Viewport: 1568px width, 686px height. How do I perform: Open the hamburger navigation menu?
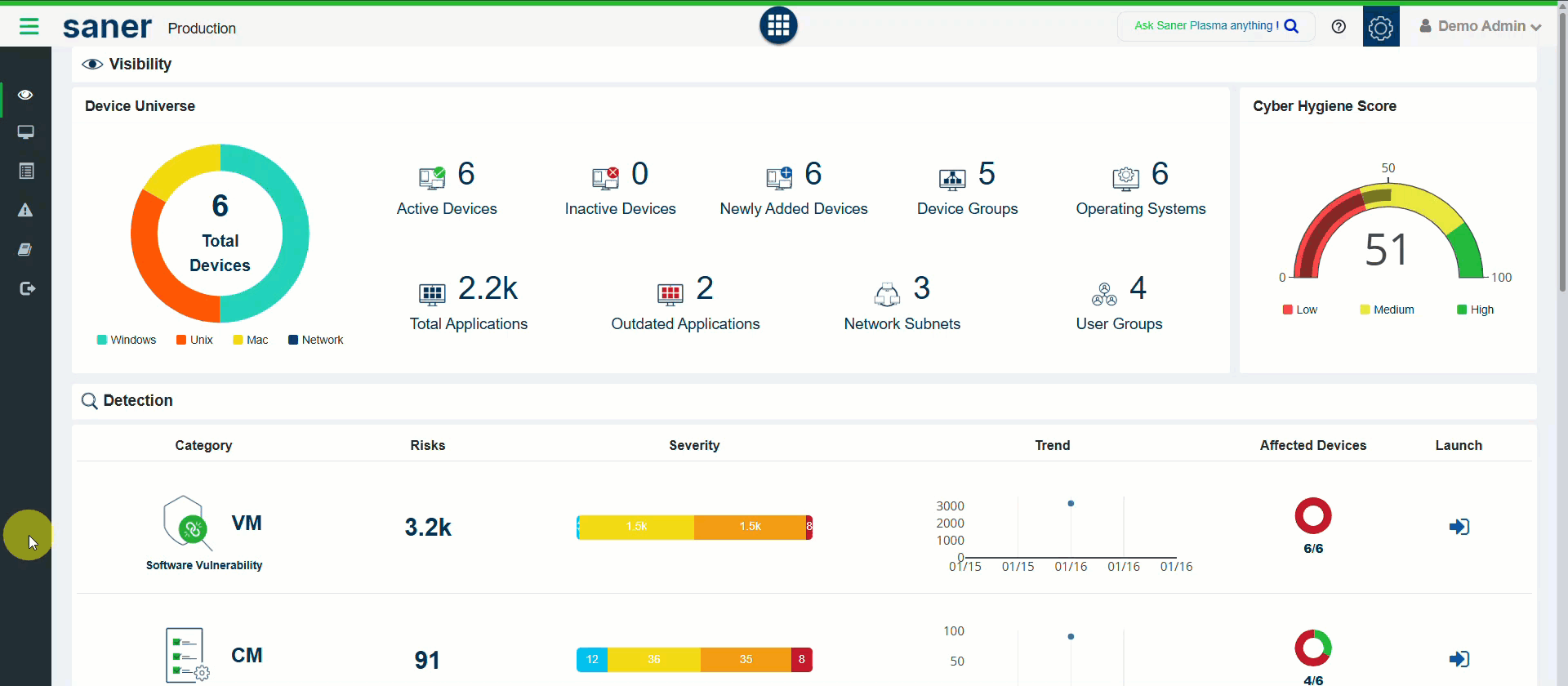coord(29,27)
